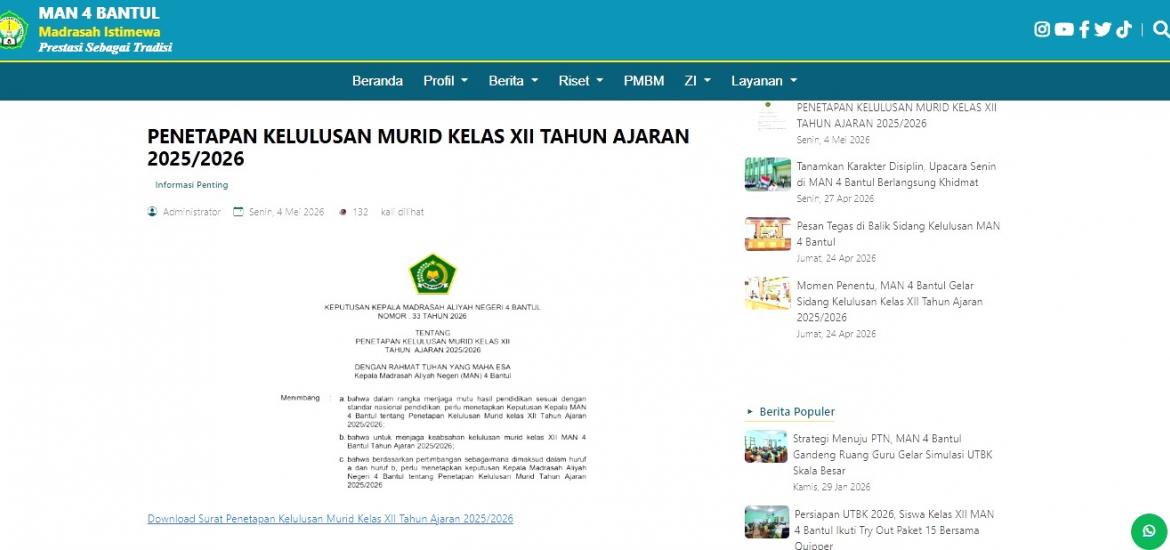Click the Kementerian Agama emblem in the document
The height and width of the screenshot is (550, 1170).
pyautogui.click(x=433, y=274)
